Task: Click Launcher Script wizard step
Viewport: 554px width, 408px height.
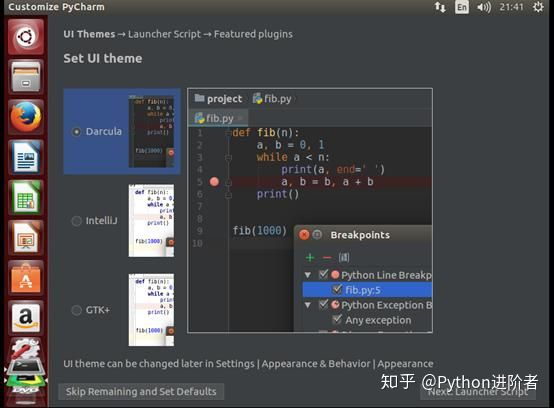Action: [x=164, y=34]
